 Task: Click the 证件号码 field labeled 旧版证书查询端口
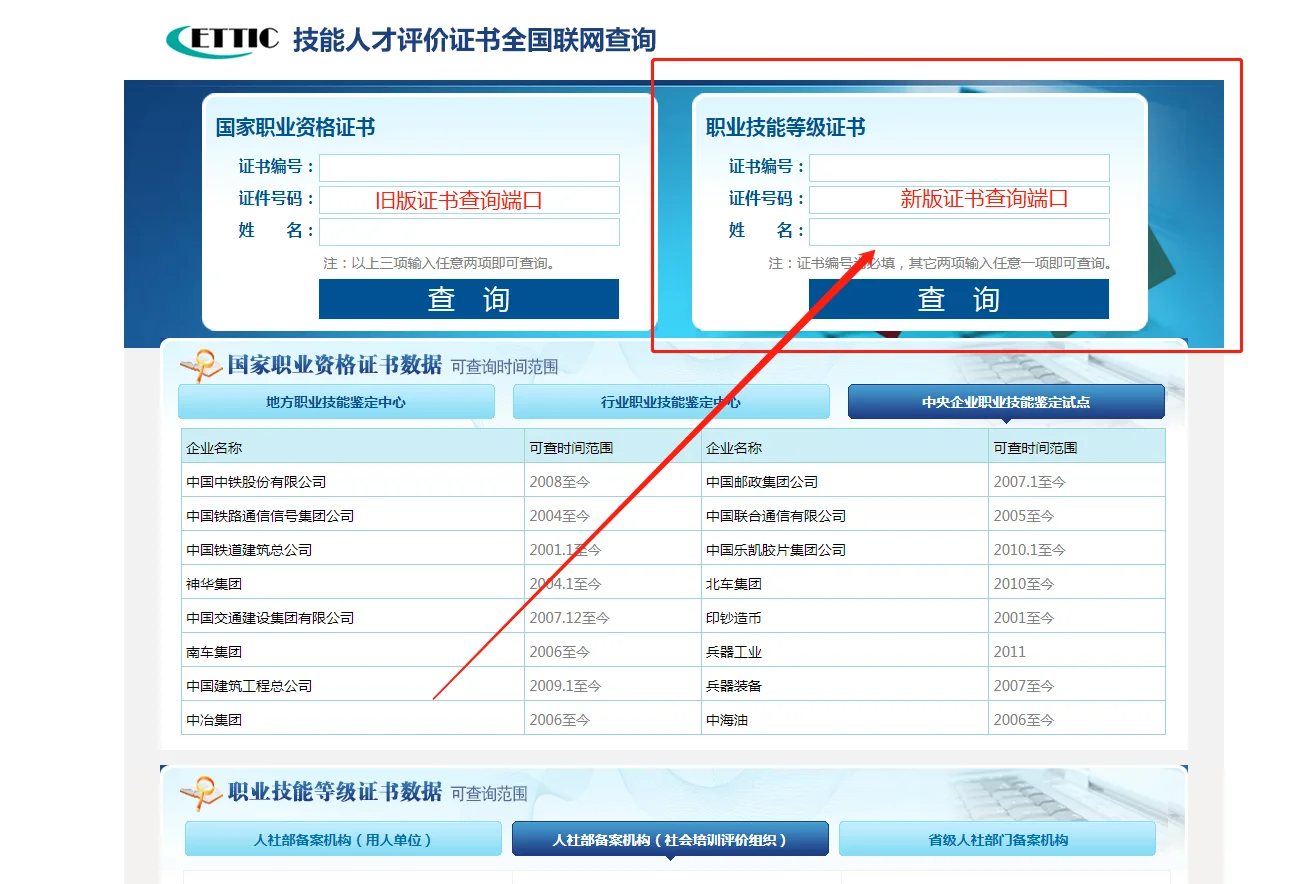[x=469, y=199]
